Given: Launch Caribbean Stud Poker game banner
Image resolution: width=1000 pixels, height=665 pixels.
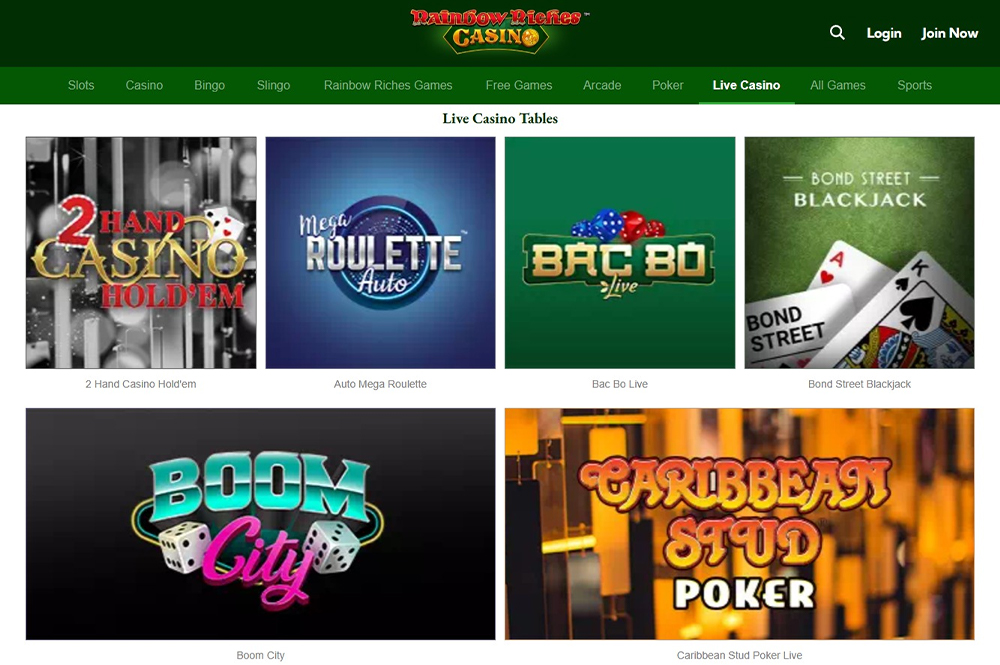Looking at the screenshot, I should pos(739,524).
